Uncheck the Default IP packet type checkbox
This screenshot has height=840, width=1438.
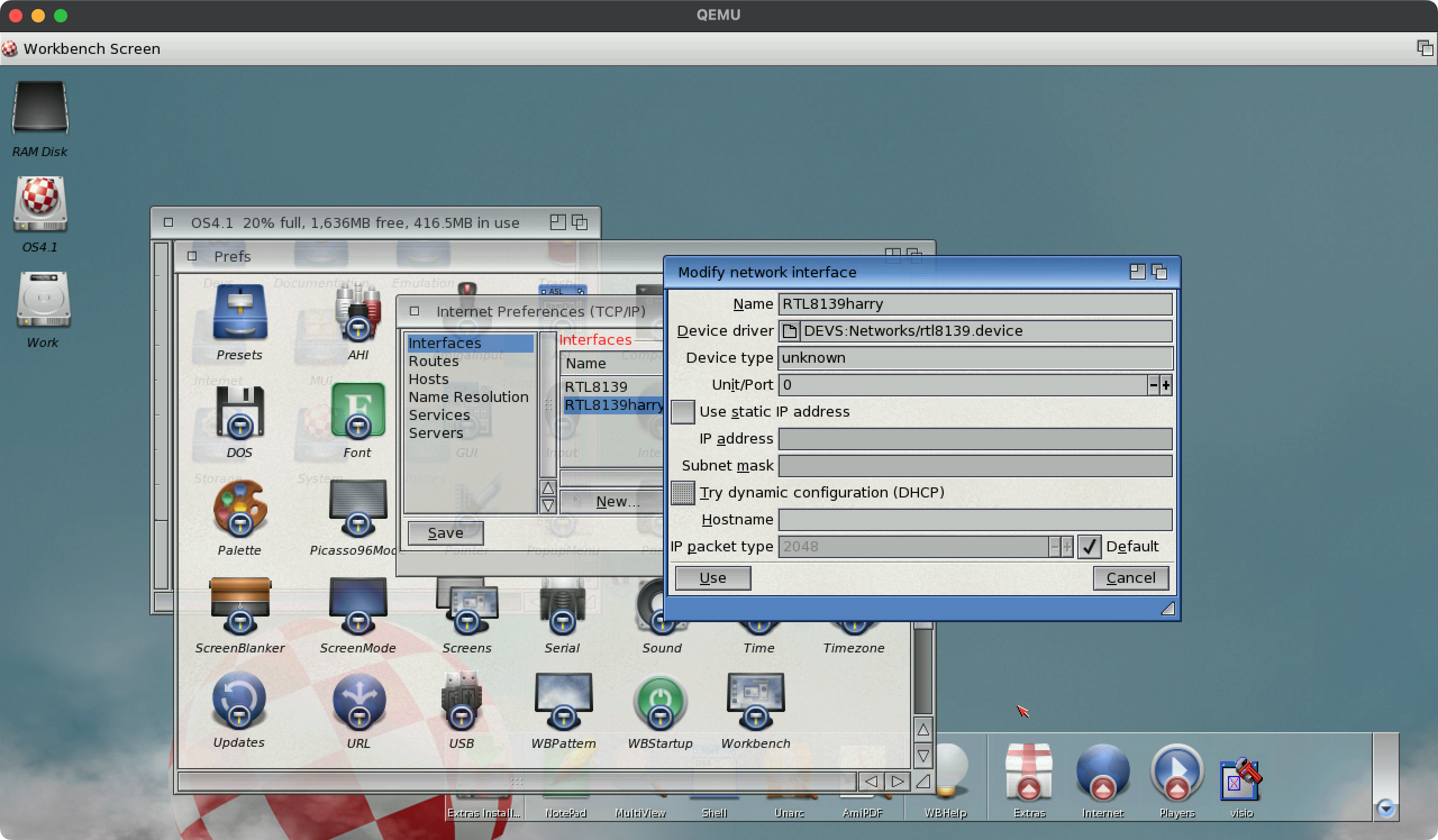coord(1088,547)
